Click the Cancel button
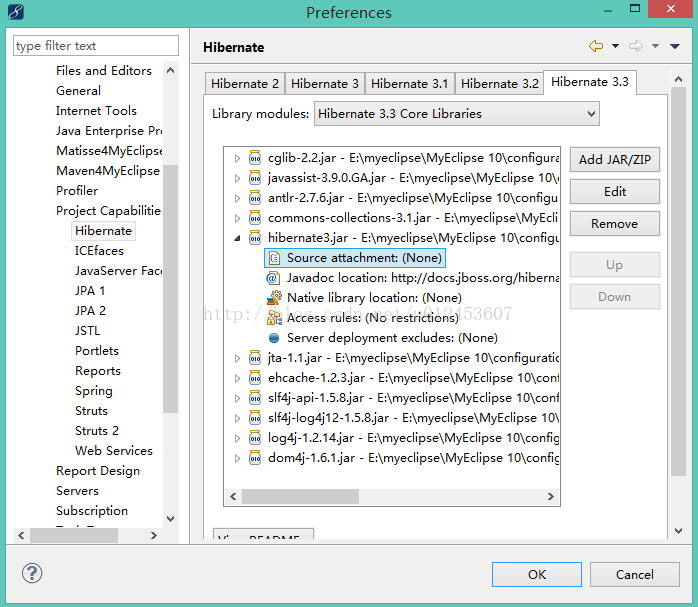This screenshot has height=607, width=698. pyautogui.click(x=635, y=575)
